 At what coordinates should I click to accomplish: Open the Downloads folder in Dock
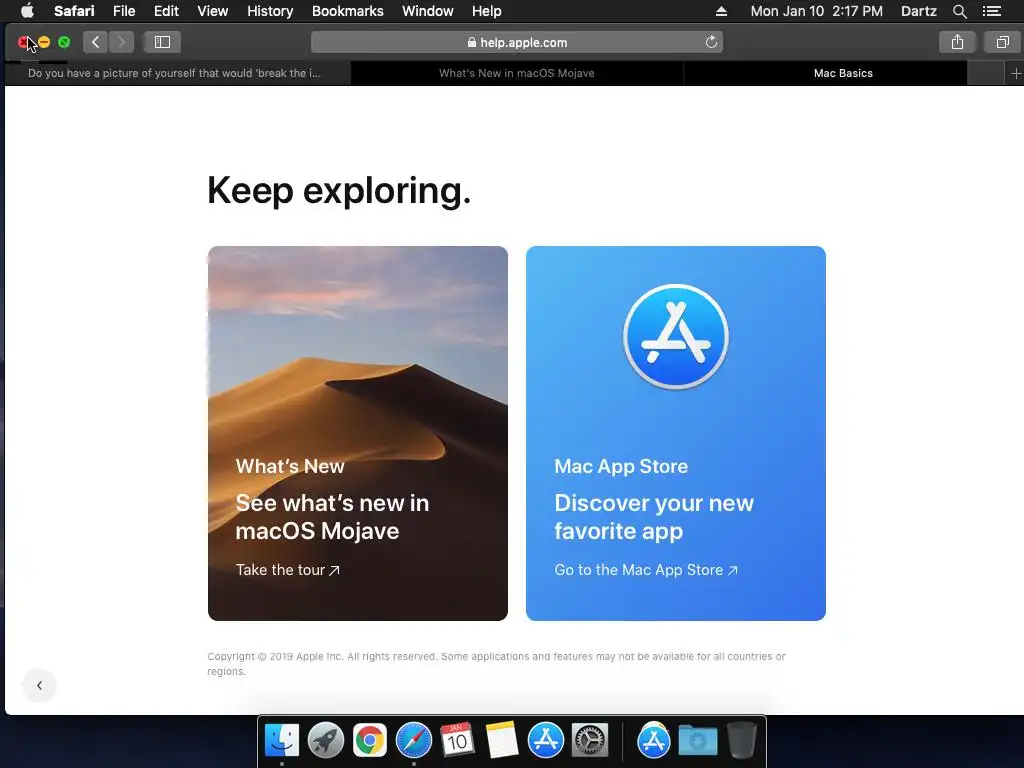[x=697, y=741]
